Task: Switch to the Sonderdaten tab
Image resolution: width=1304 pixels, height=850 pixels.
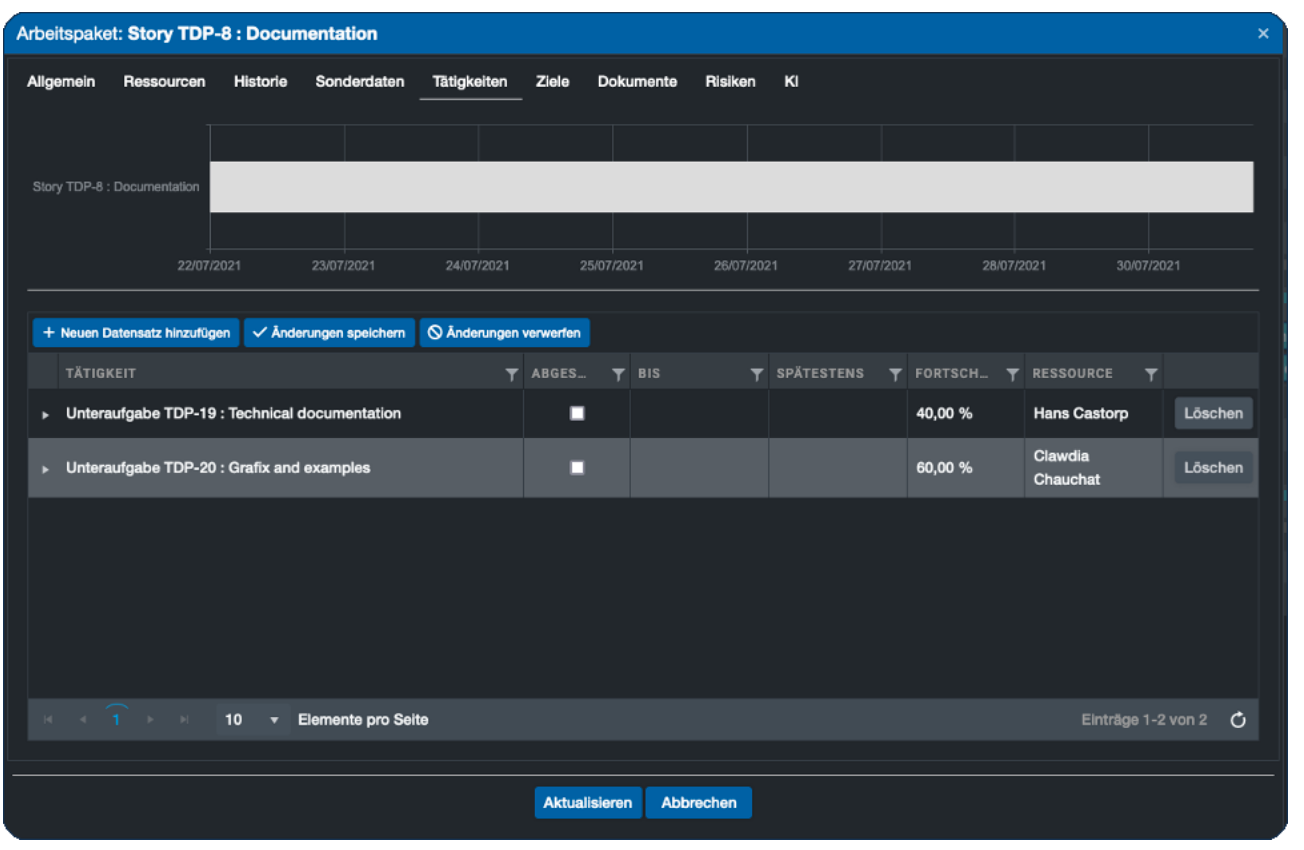Action: click(x=358, y=82)
